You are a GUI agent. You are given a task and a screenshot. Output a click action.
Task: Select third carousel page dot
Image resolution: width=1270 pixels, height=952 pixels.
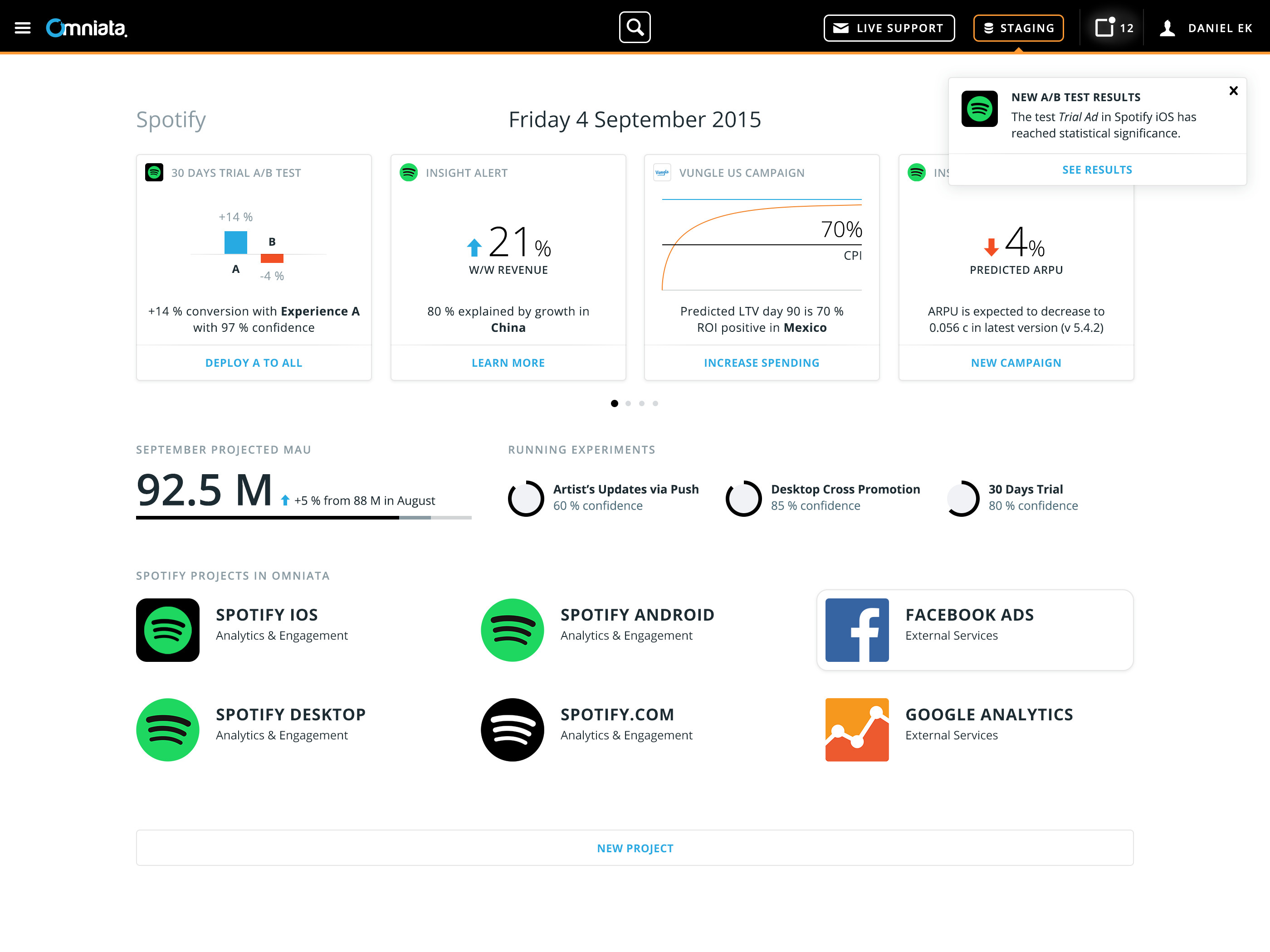coord(642,403)
